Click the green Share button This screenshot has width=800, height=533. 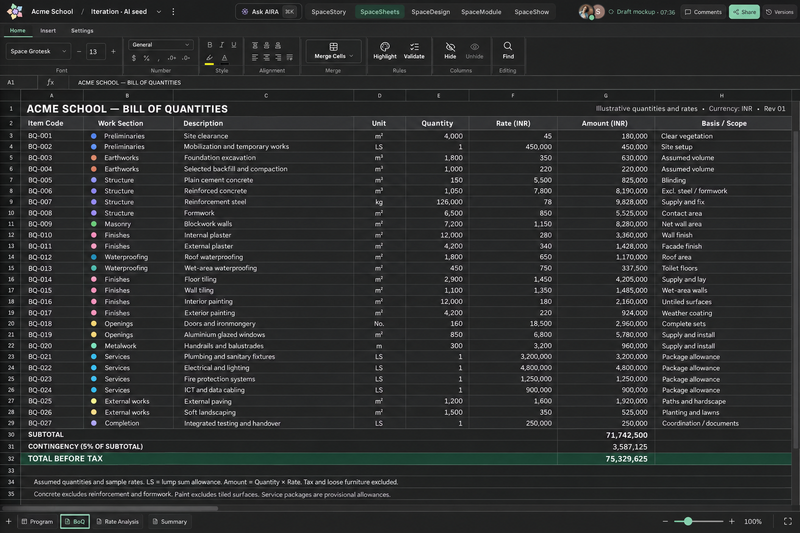coord(744,12)
